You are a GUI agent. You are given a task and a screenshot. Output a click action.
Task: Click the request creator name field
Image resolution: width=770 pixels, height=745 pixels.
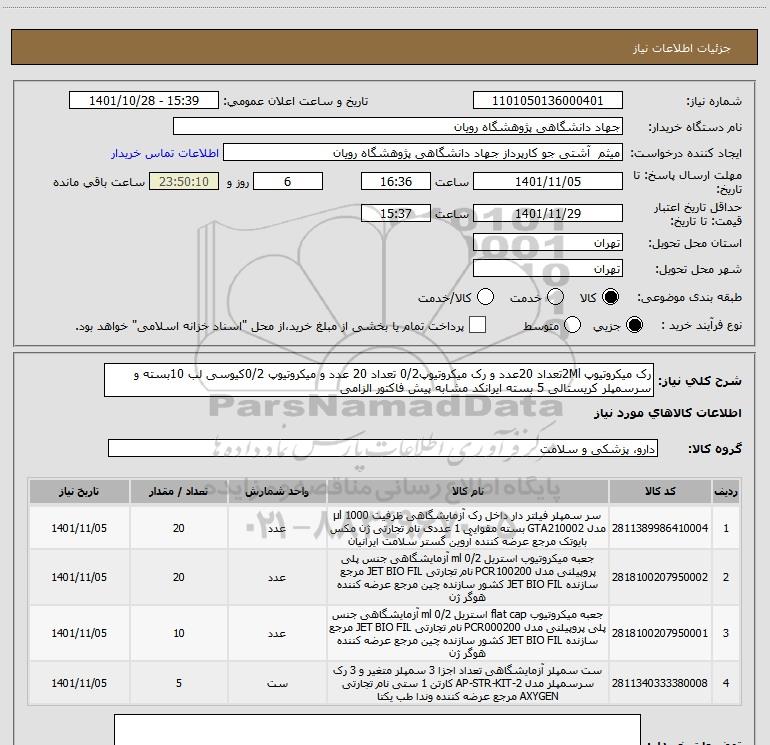point(423,153)
